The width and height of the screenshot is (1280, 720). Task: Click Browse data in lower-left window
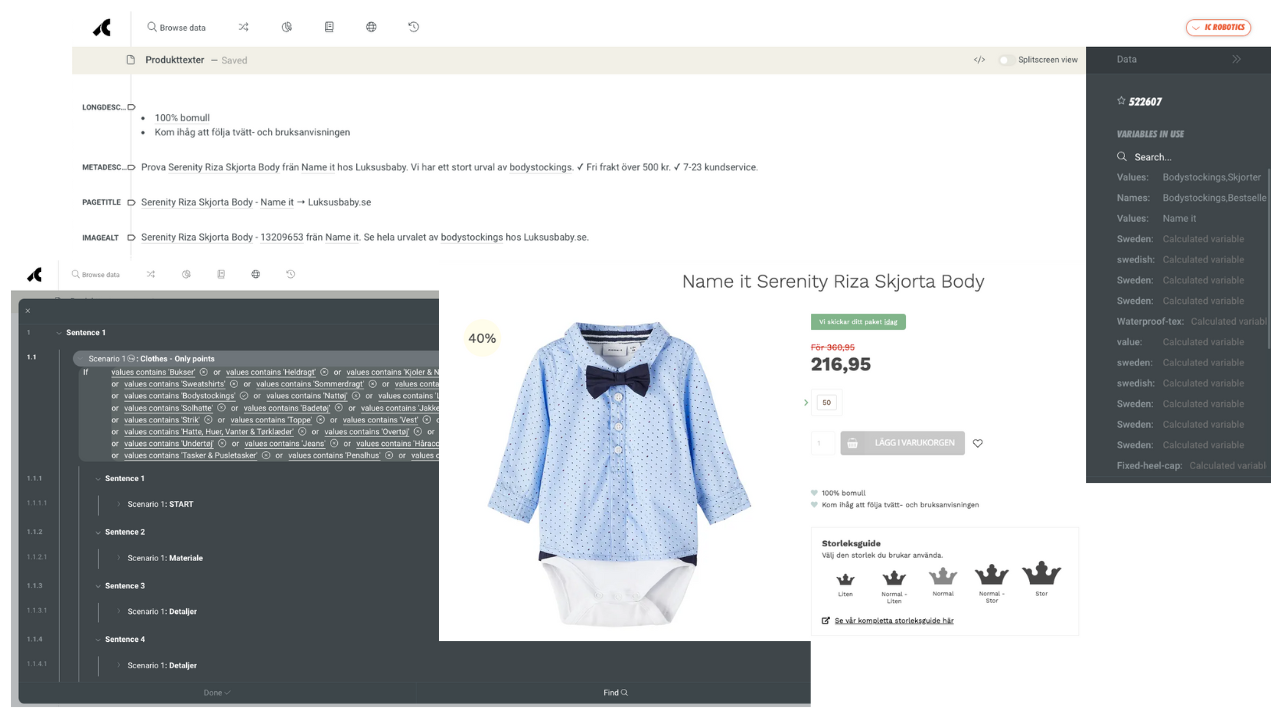click(x=95, y=274)
